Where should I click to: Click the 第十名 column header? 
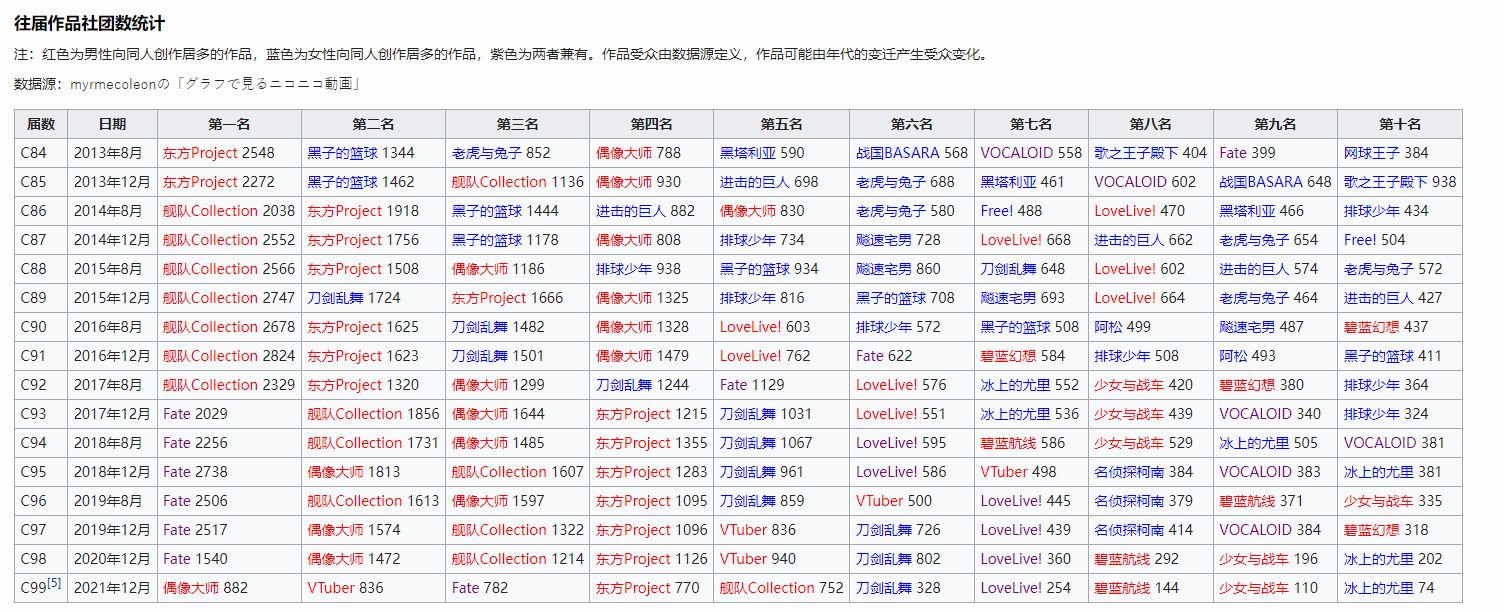[1400, 124]
